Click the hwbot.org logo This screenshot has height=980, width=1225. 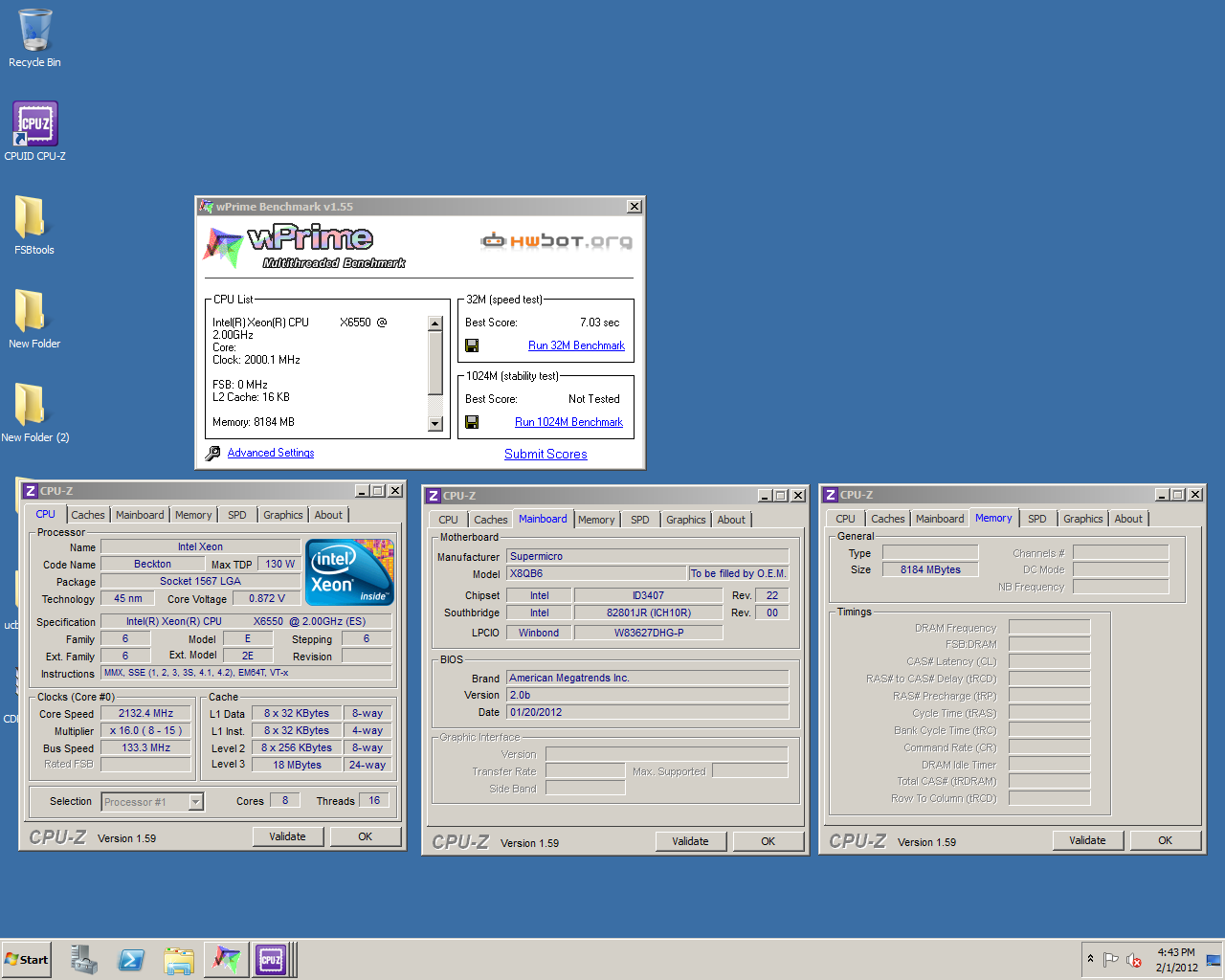(556, 240)
